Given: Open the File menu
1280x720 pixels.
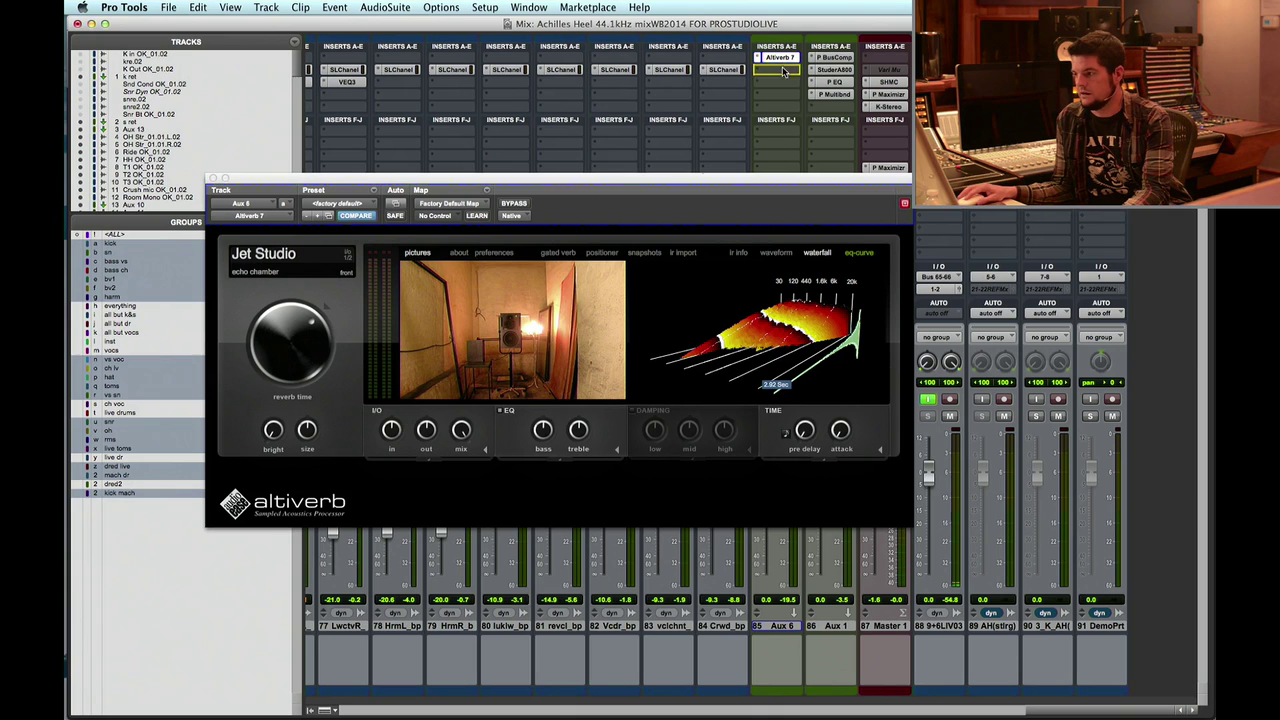Looking at the screenshot, I should pos(169,7).
